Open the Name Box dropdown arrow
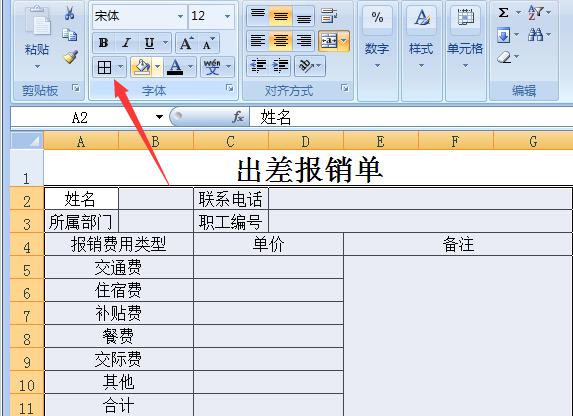 click(159, 117)
